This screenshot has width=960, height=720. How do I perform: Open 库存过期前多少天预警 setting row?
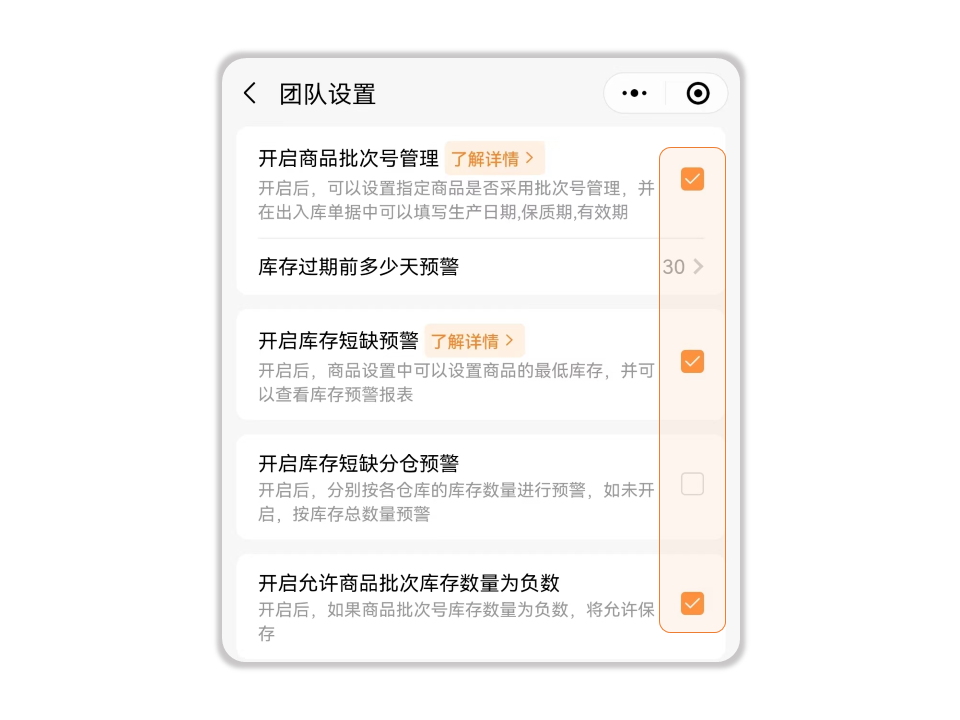tap(481, 267)
